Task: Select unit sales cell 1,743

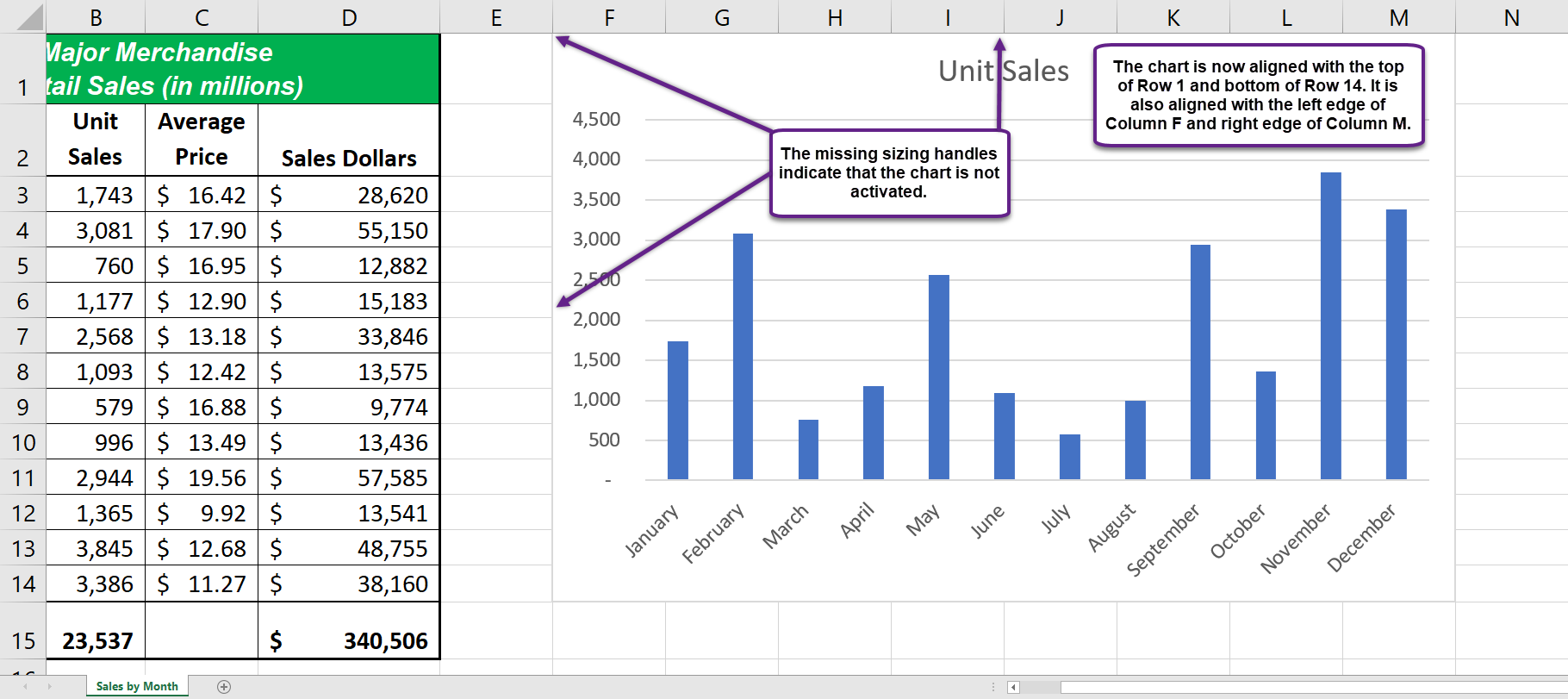Action: coord(96,195)
